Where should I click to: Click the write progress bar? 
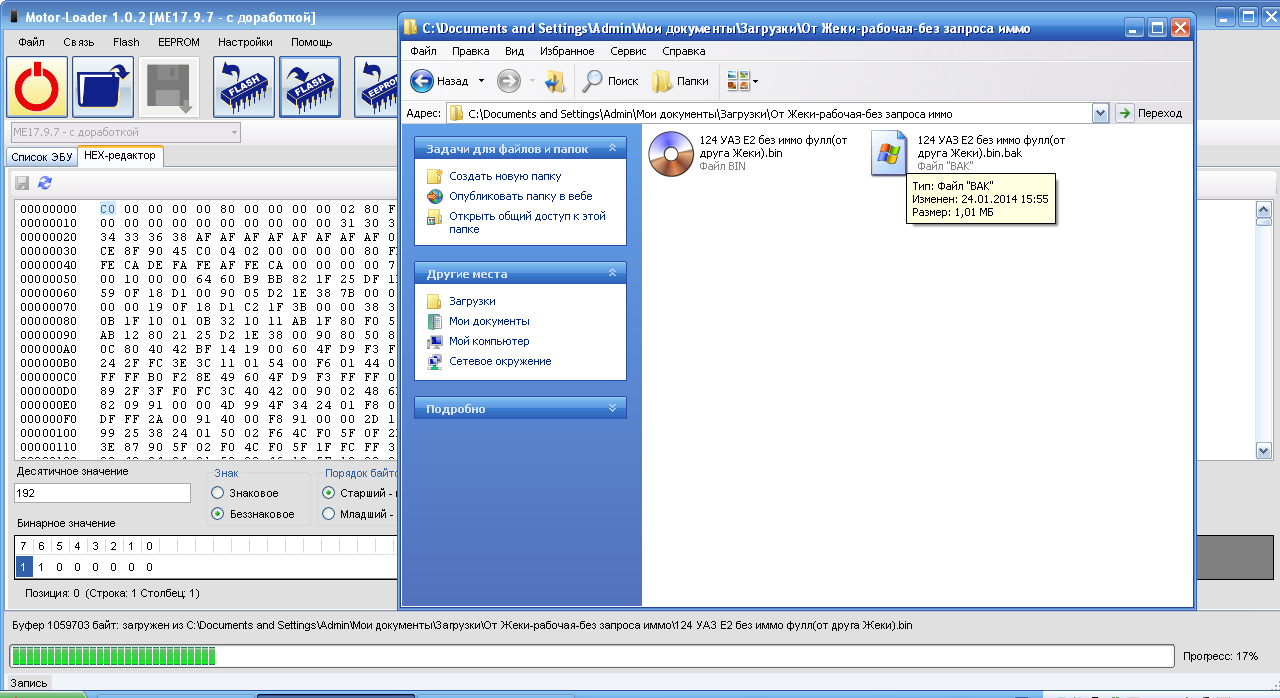tap(592, 656)
